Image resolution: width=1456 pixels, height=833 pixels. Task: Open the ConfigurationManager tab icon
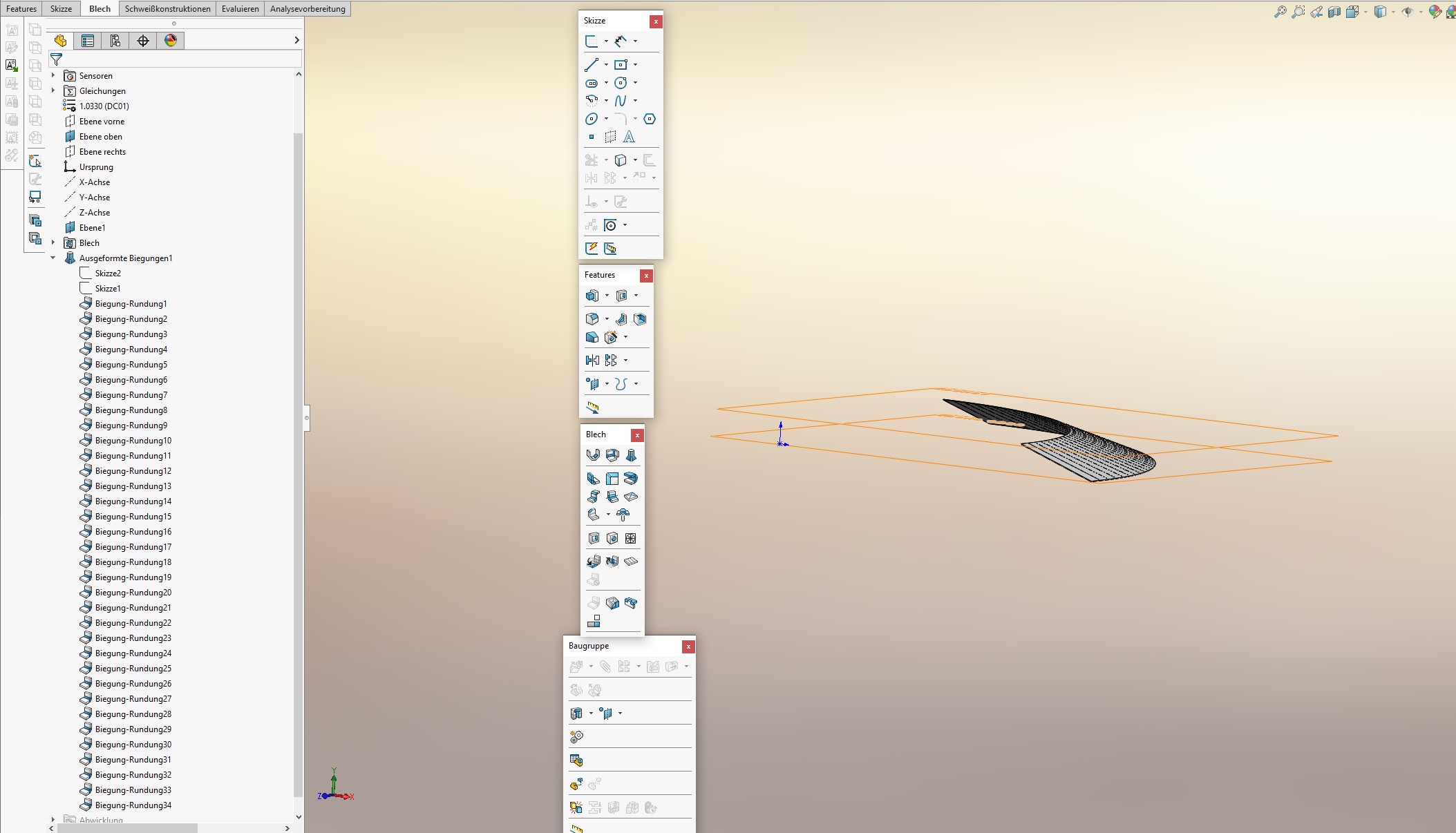115,41
